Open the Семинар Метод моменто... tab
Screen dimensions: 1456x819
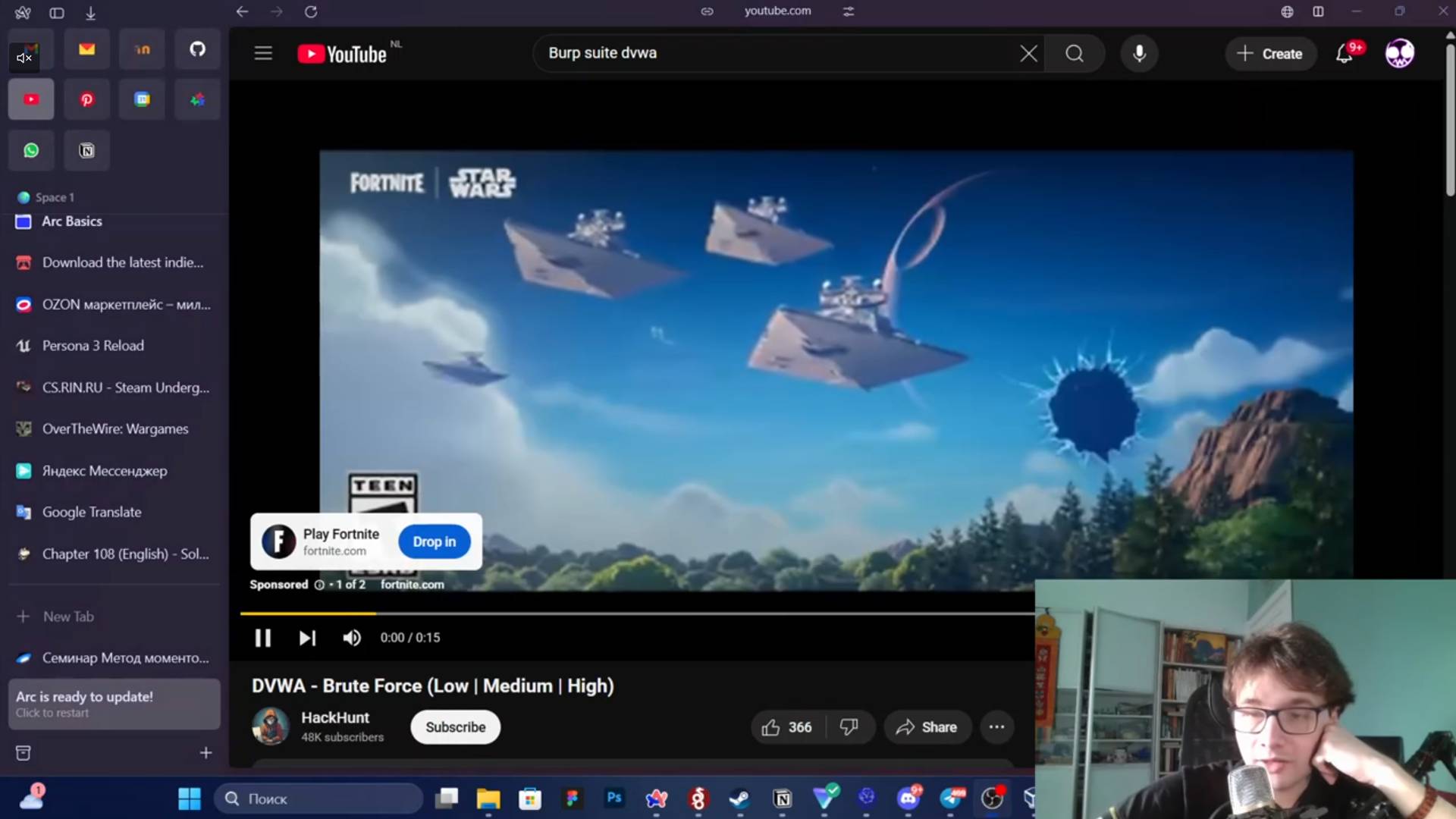click(x=114, y=658)
